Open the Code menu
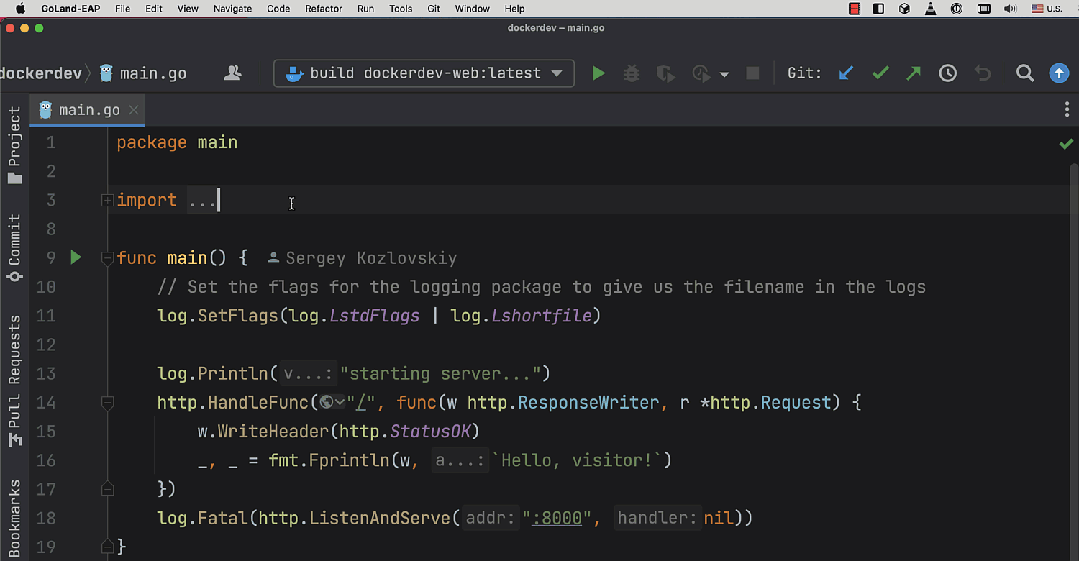This screenshot has width=1079, height=561. 279,8
